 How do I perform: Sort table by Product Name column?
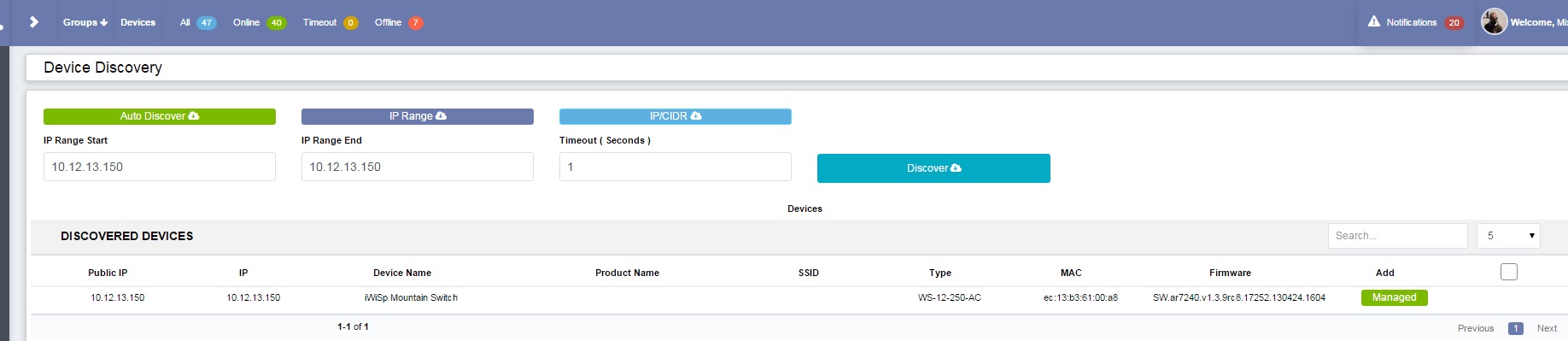click(x=627, y=273)
